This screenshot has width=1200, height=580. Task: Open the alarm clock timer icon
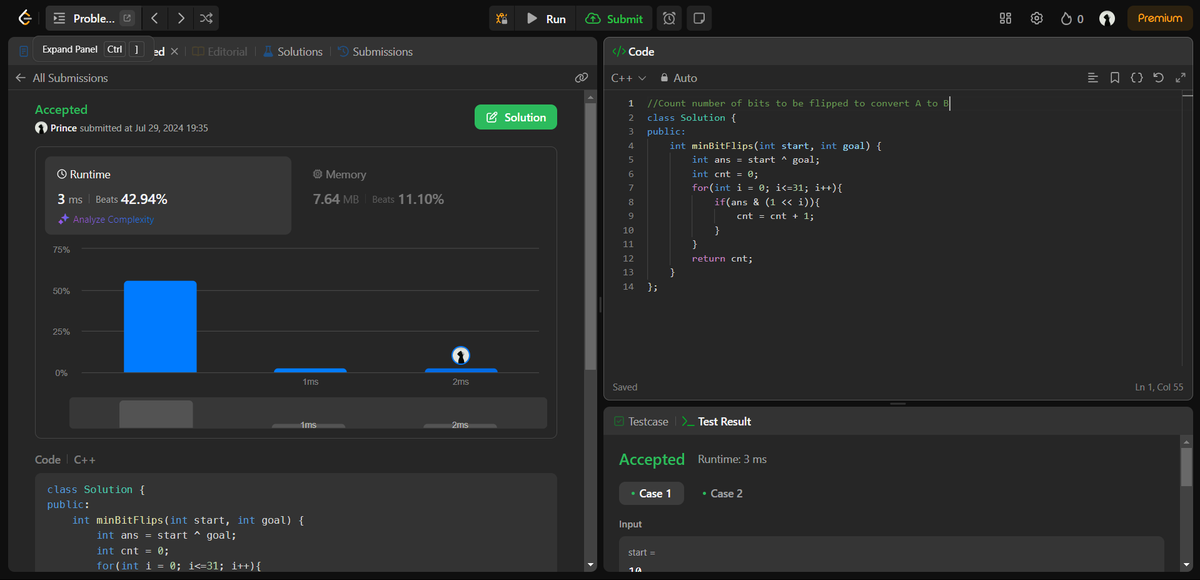[669, 18]
